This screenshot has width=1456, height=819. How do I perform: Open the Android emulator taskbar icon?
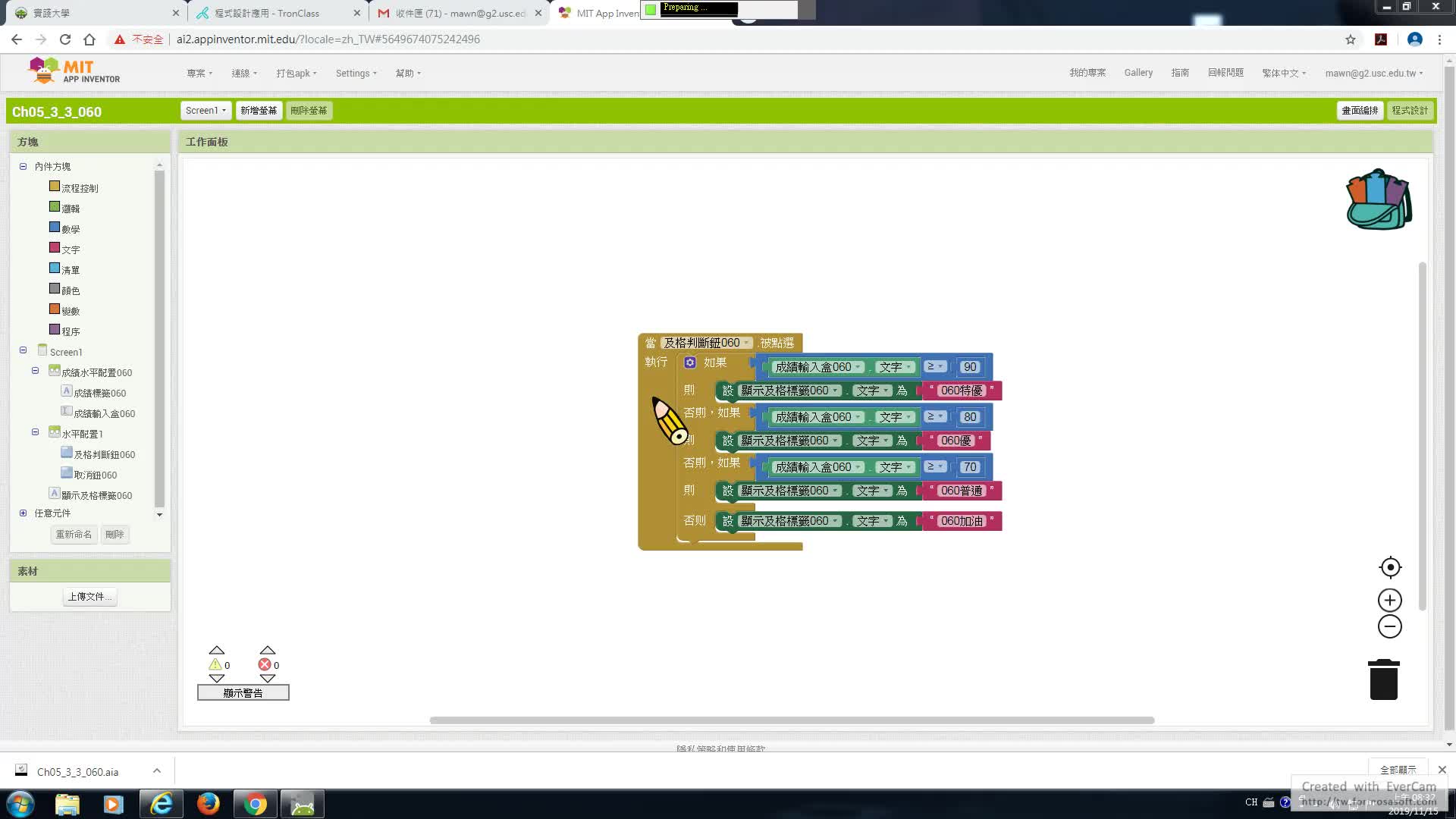[303, 804]
